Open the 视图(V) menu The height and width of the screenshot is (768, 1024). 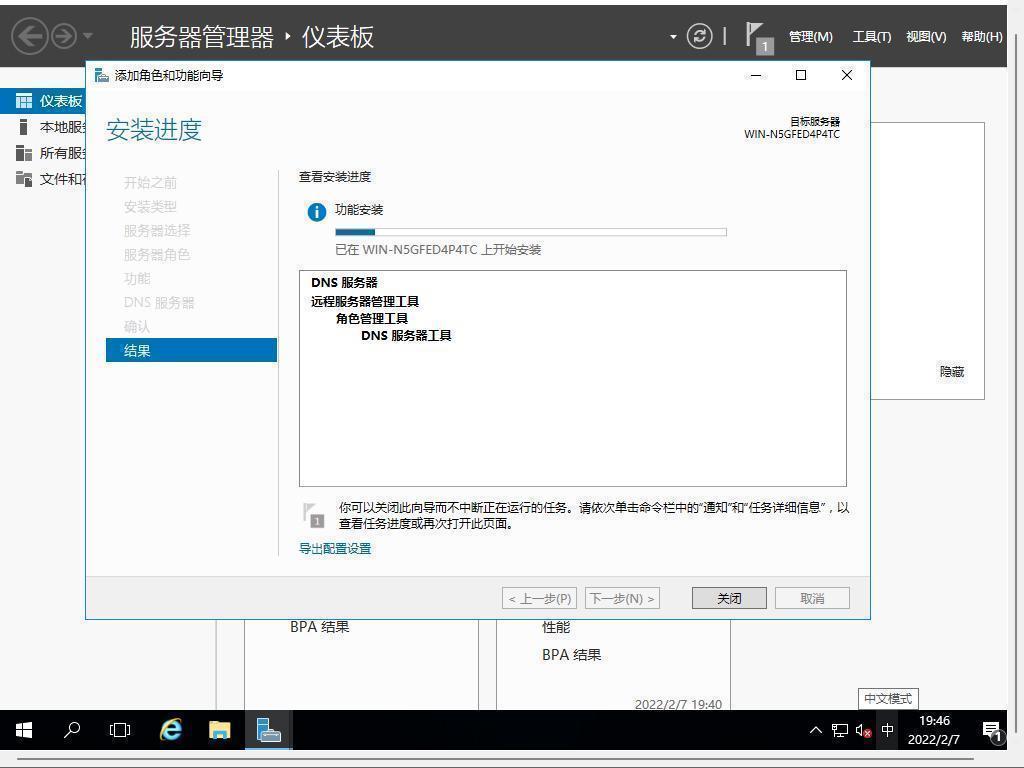click(925, 37)
